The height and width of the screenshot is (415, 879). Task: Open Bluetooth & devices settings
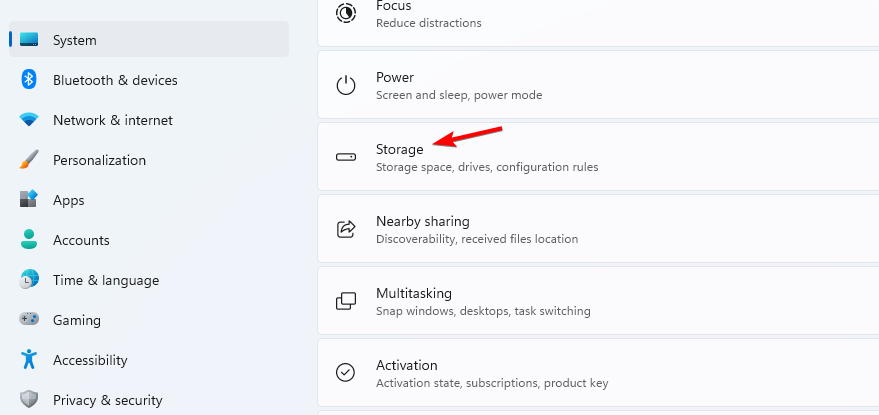pos(115,80)
